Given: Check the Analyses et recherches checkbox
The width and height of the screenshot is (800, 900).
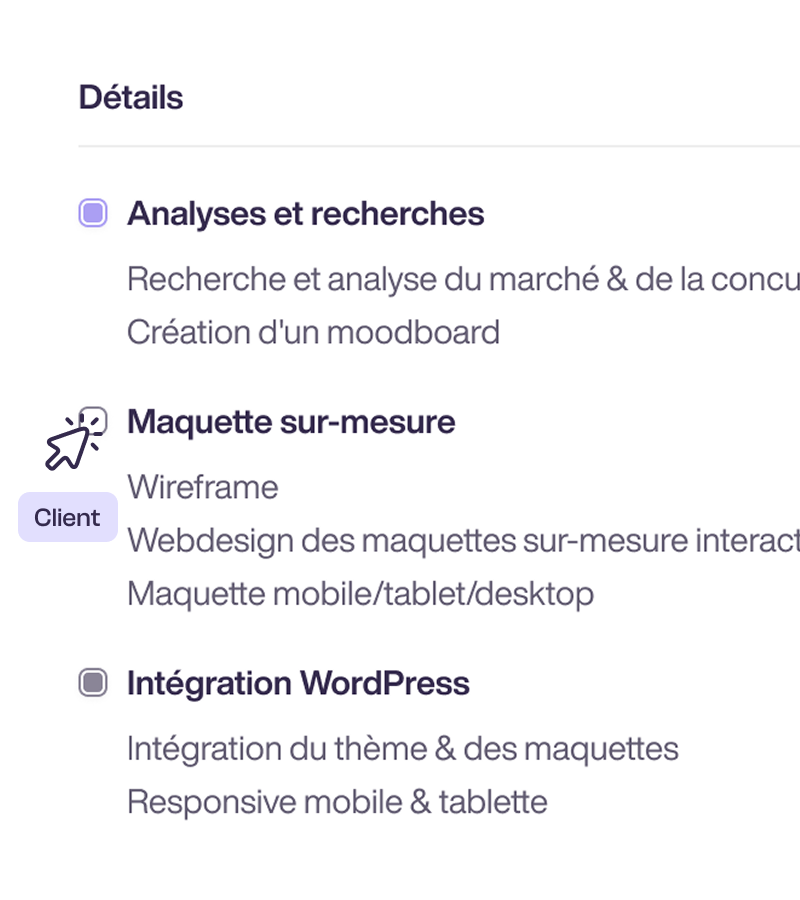Looking at the screenshot, I should click(93, 213).
